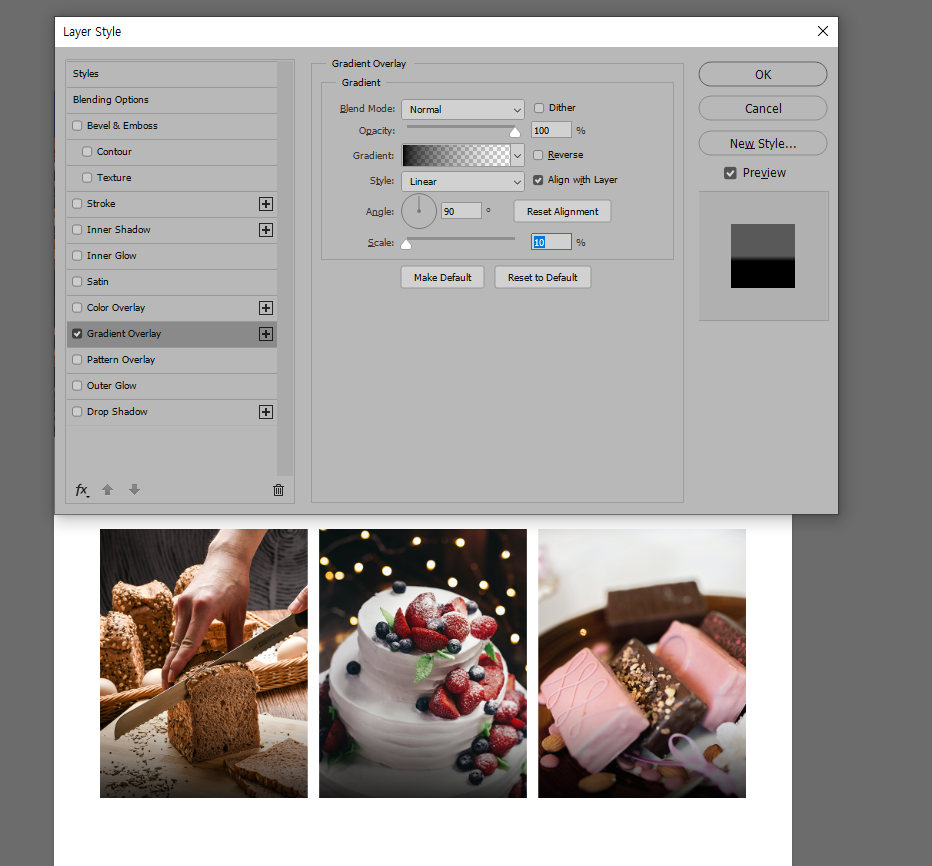Enable the Outer Glow checkbox
932x866 pixels.
[77, 386]
